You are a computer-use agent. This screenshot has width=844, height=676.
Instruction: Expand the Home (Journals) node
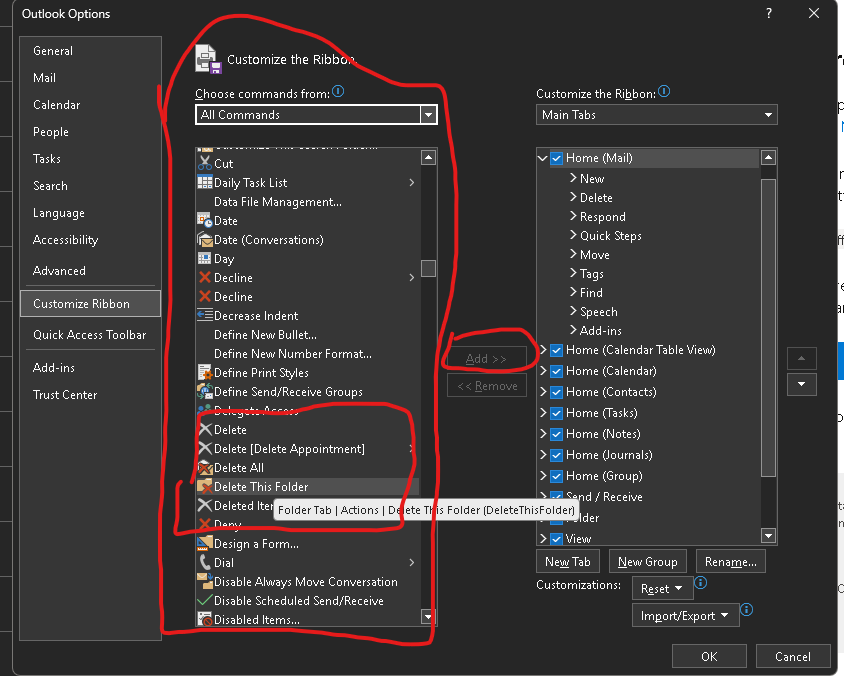(543, 455)
